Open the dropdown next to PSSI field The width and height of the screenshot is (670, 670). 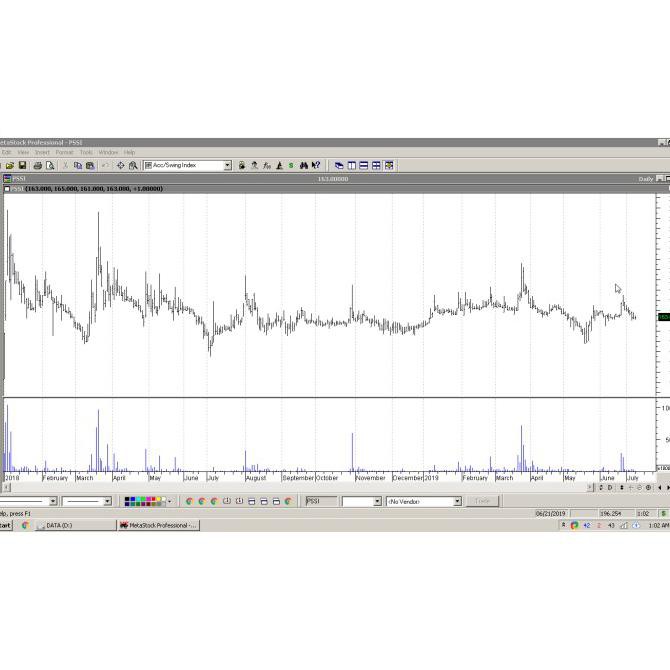pos(377,501)
